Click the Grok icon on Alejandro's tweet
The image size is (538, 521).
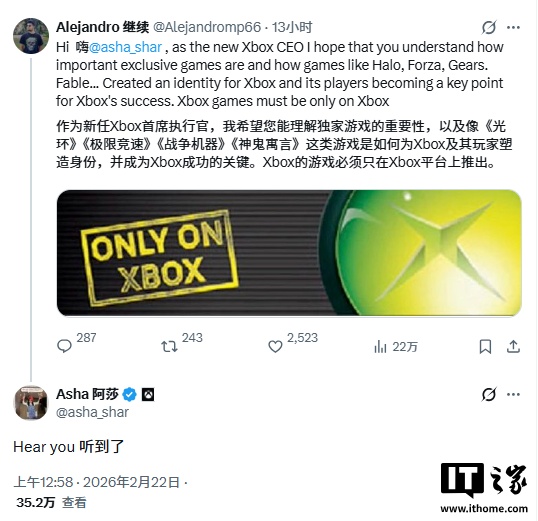(489, 27)
